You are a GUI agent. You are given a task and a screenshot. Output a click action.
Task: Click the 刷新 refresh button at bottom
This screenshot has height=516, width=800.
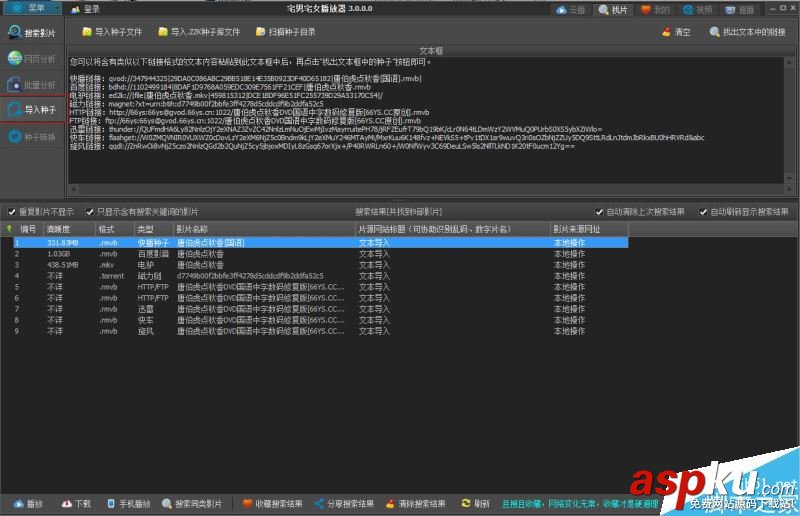[x=476, y=504]
